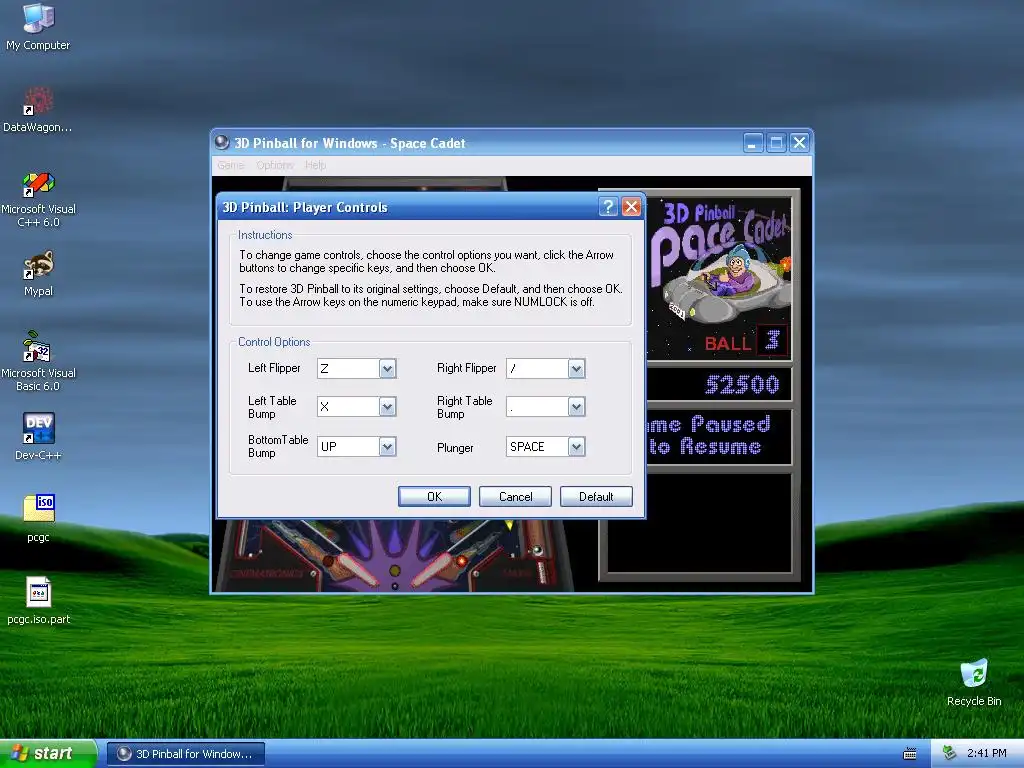Click the Left Flipper label
This screenshot has width=1024, height=768.
pos(274,368)
